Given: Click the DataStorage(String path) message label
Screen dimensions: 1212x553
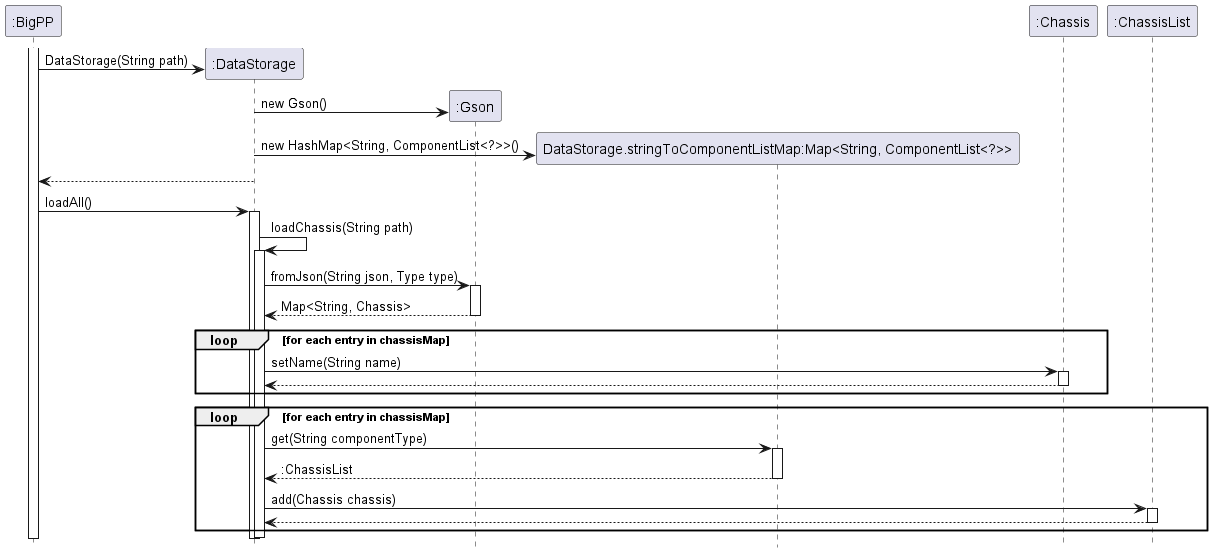Looking at the screenshot, I should (116, 60).
